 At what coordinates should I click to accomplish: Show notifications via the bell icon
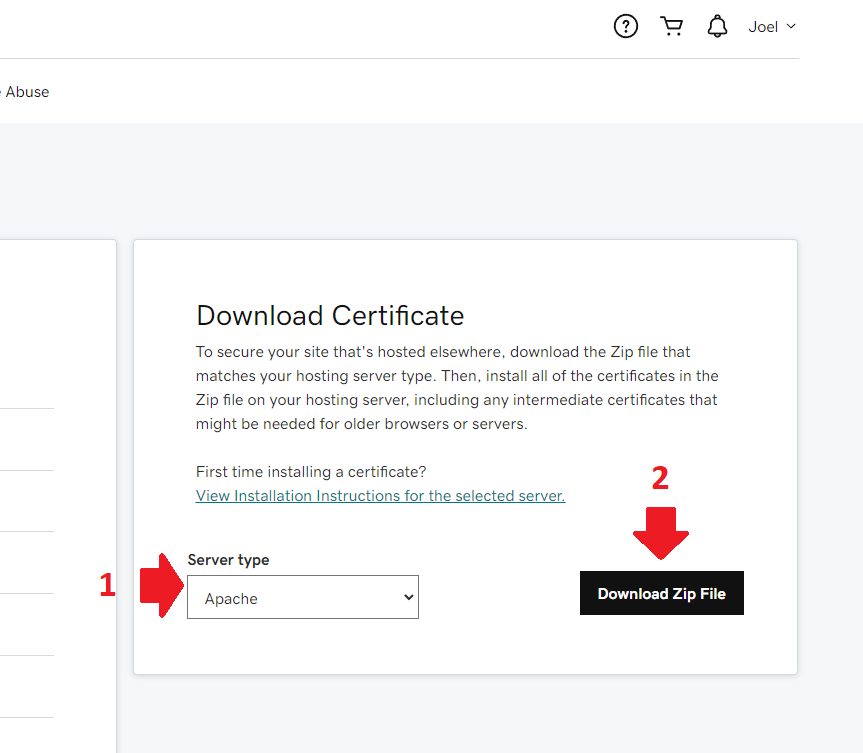point(717,27)
